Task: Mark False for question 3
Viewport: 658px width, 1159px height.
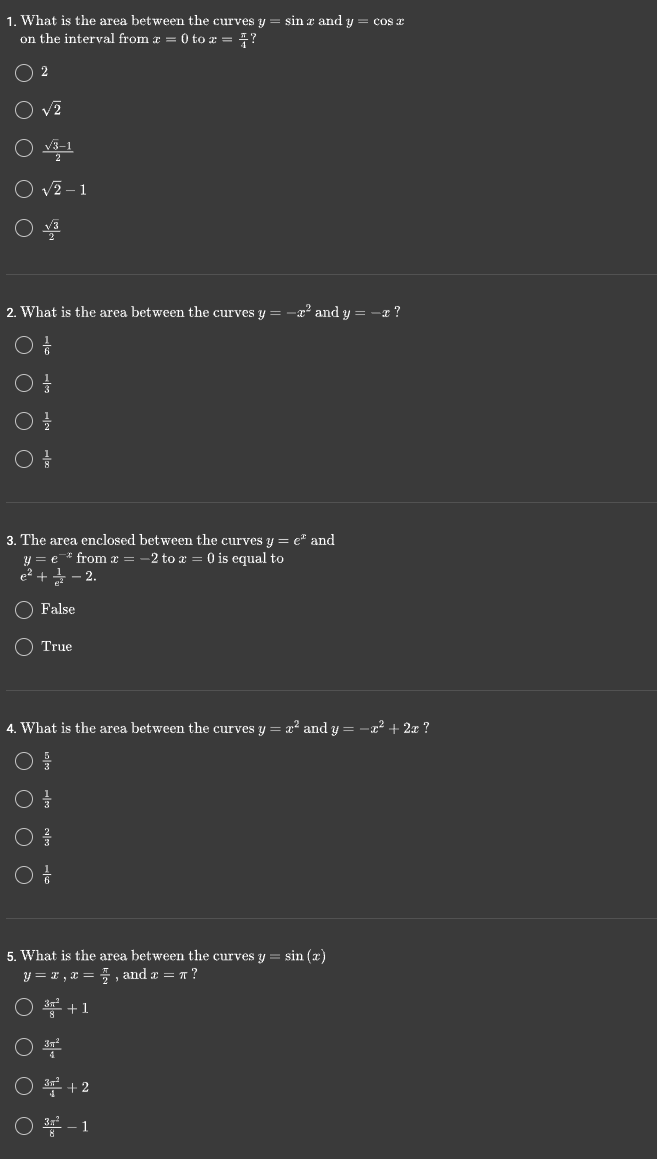Action: click(x=23, y=609)
